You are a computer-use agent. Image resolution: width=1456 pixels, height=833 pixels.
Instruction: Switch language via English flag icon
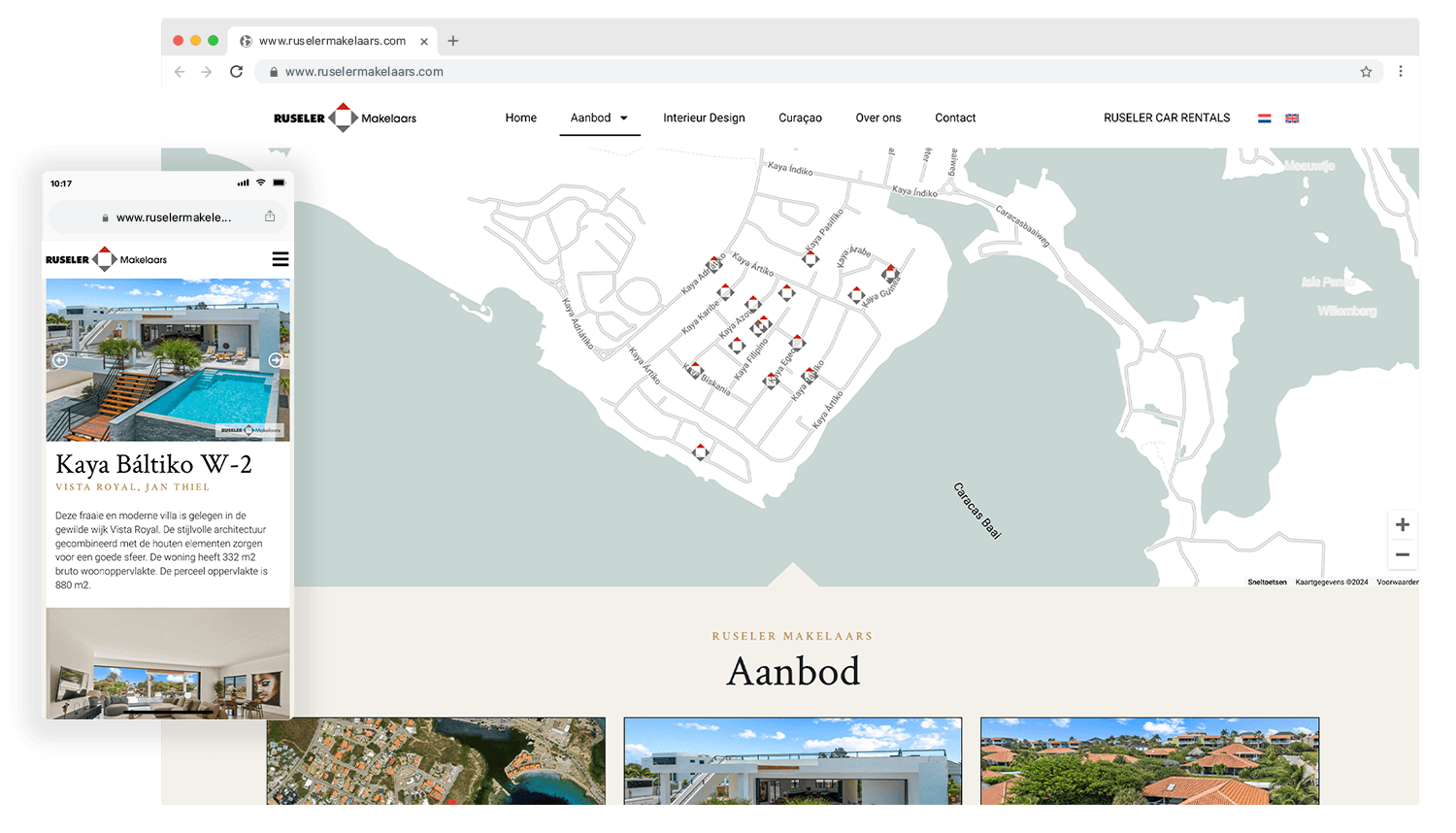pyautogui.click(x=1292, y=118)
